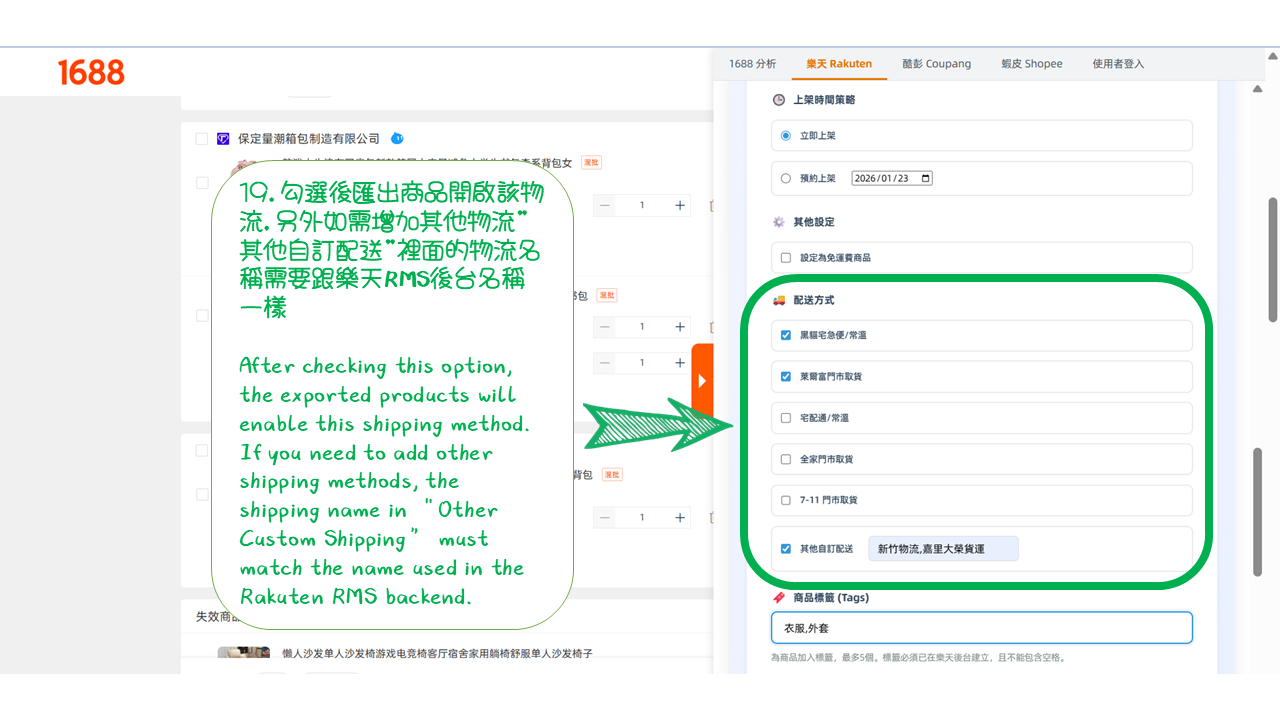
Task: Click the tag icon next to 商品標籤 (Tags)
Action: click(x=778, y=597)
